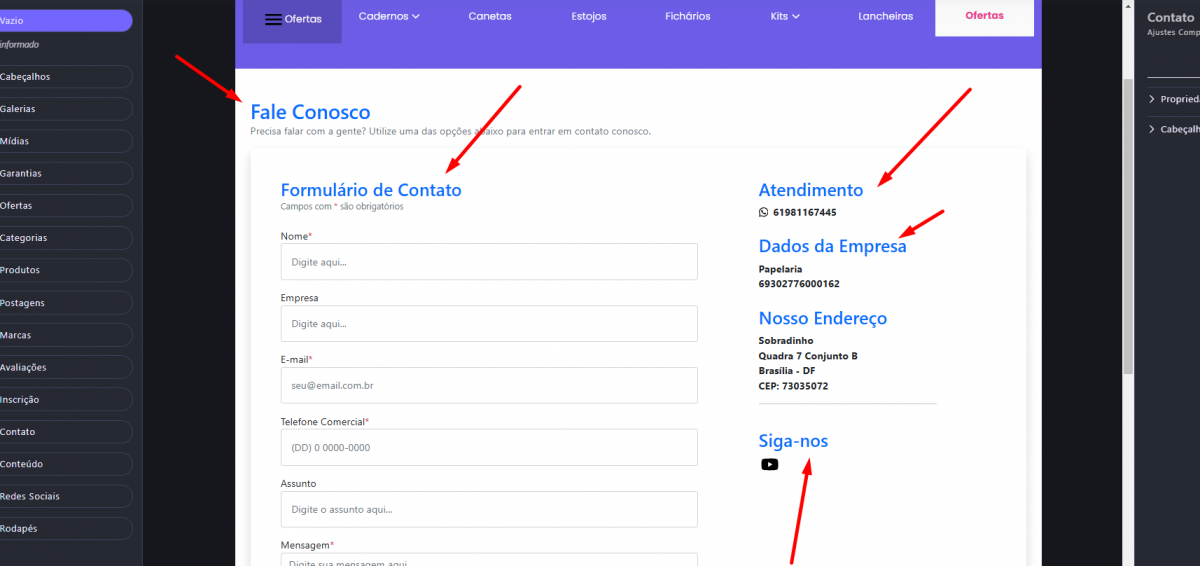This screenshot has width=1200, height=566.
Task: Open Galerias in the left sidebar
Action: pyautogui.click(x=64, y=109)
